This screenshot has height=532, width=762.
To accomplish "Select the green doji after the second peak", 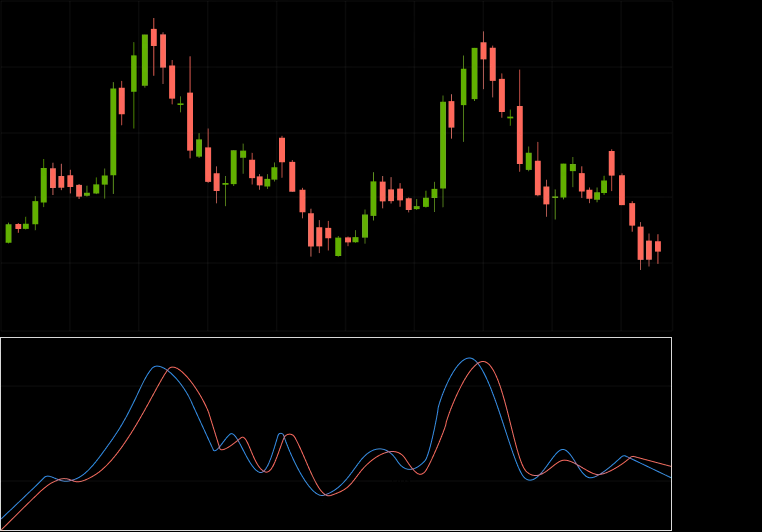I will [x=510, y=117].
